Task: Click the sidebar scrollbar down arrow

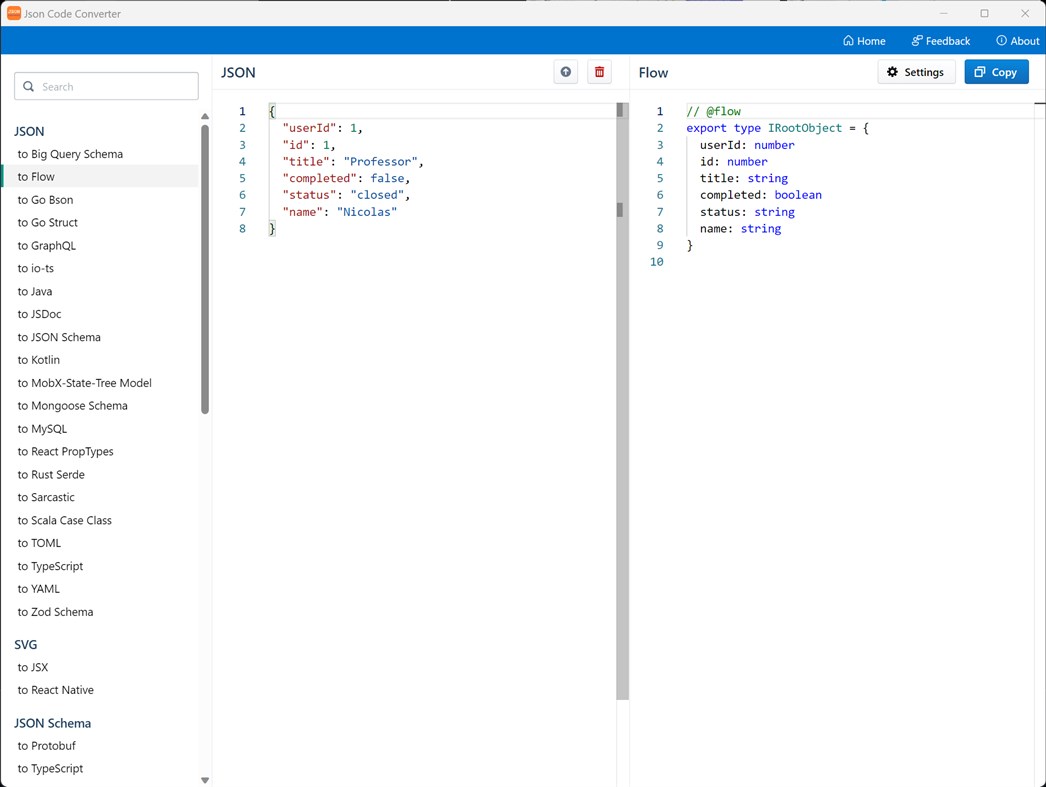Action: (x=204, y=778)
